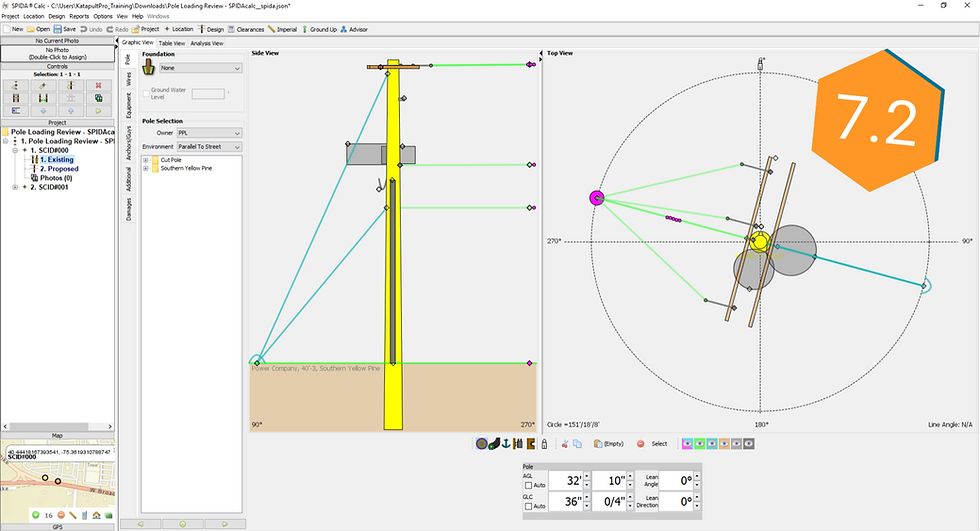Open the Equipment vertical tab
Screen dimensions: 980x531
tap(129, 105)
